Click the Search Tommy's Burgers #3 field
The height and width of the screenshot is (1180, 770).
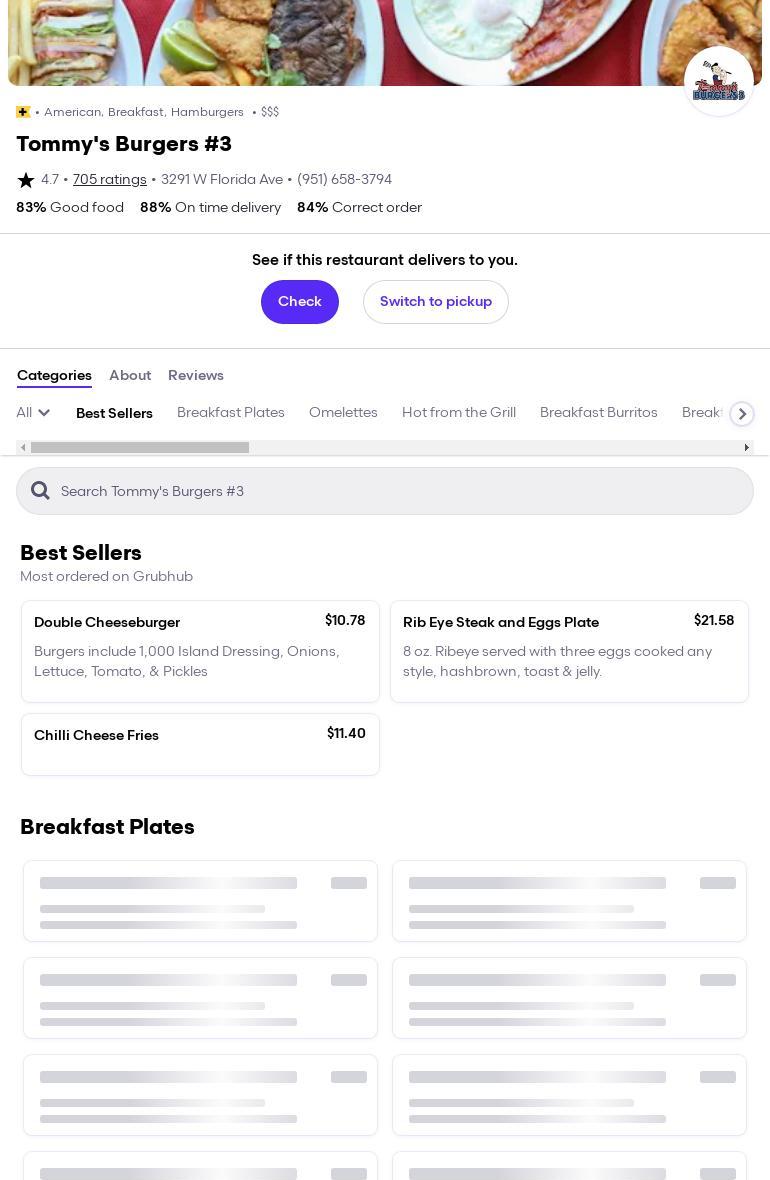(400, 491)
